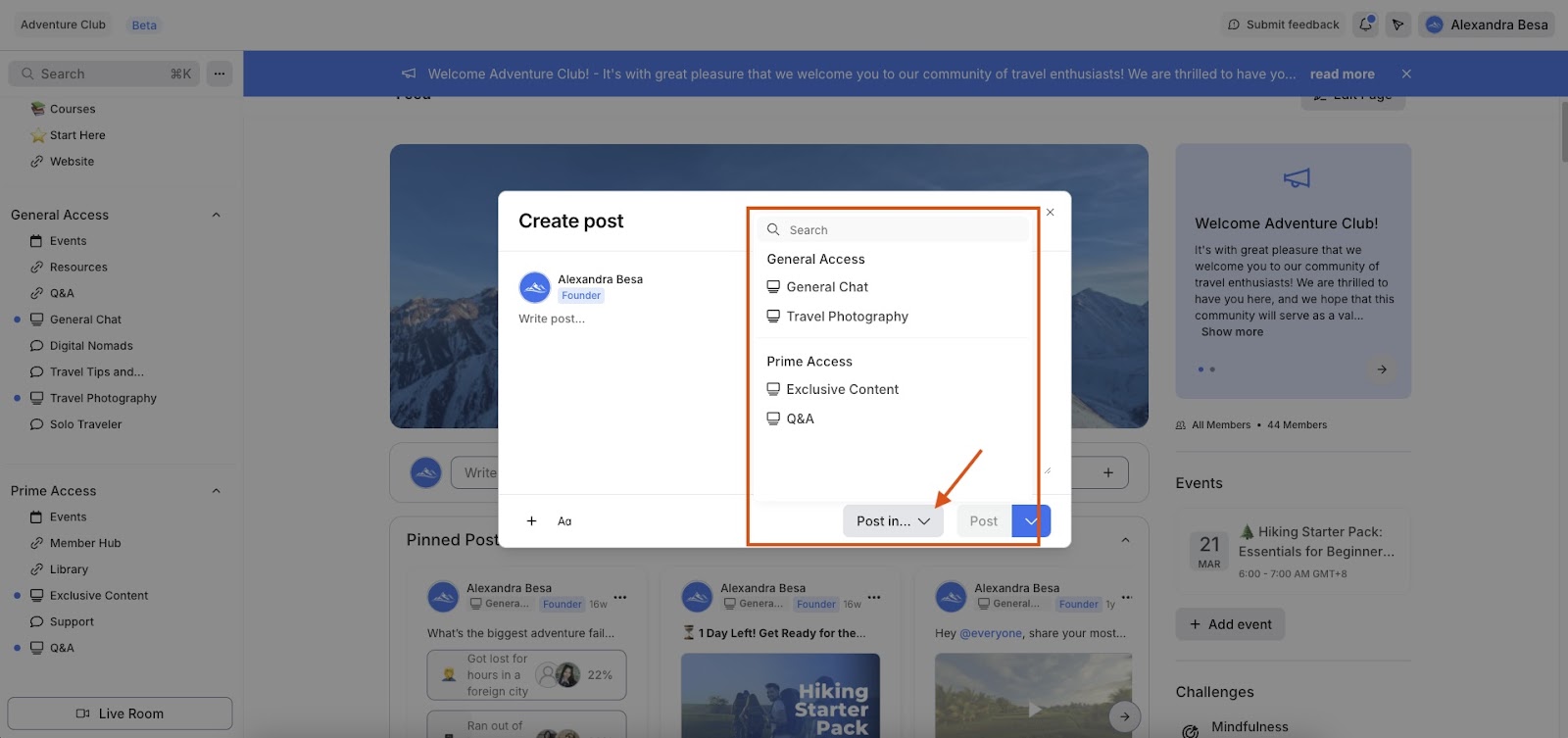
Task: Click the Post button
Action: (x=983, y=521)
